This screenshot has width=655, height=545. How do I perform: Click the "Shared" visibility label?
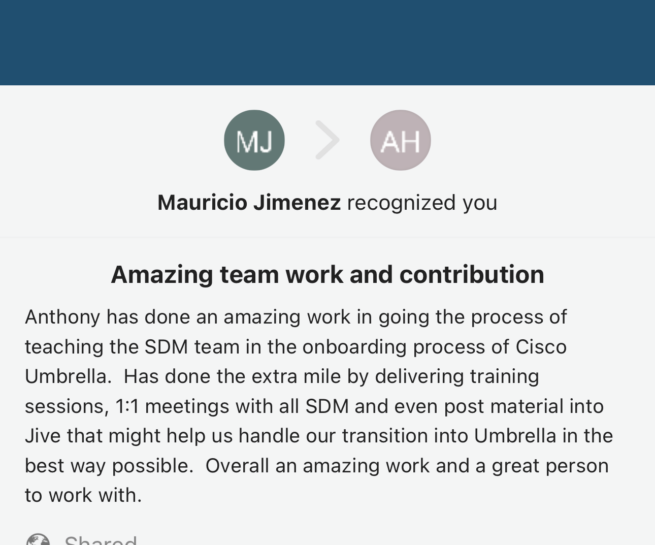[100, 541]
